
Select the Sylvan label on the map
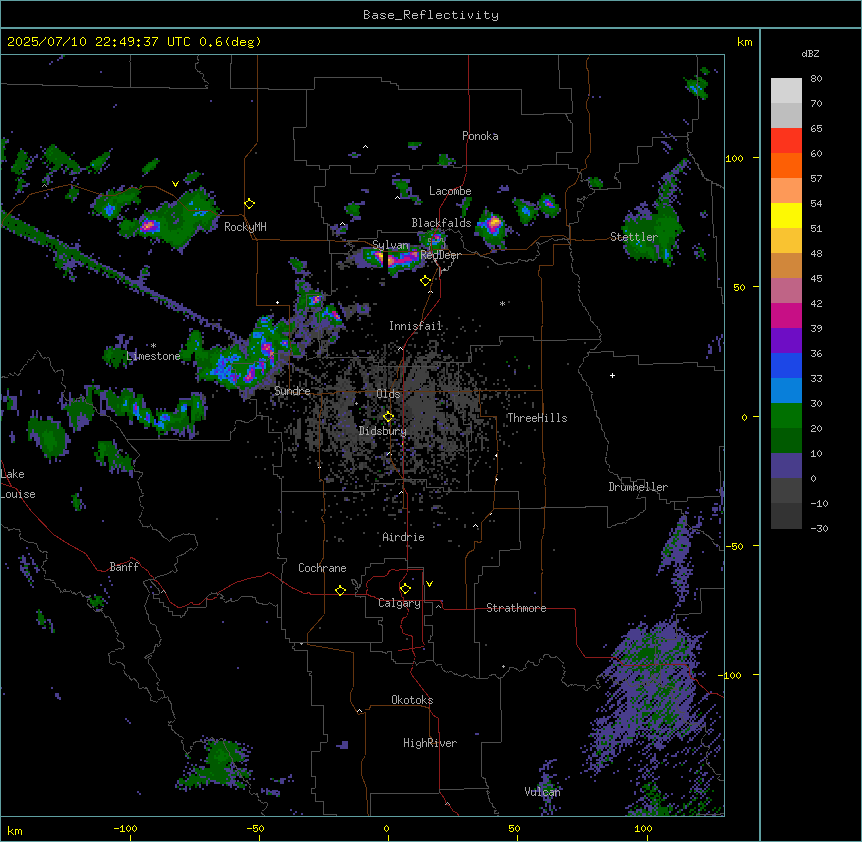pyautogui.click(x=390, y=245)
